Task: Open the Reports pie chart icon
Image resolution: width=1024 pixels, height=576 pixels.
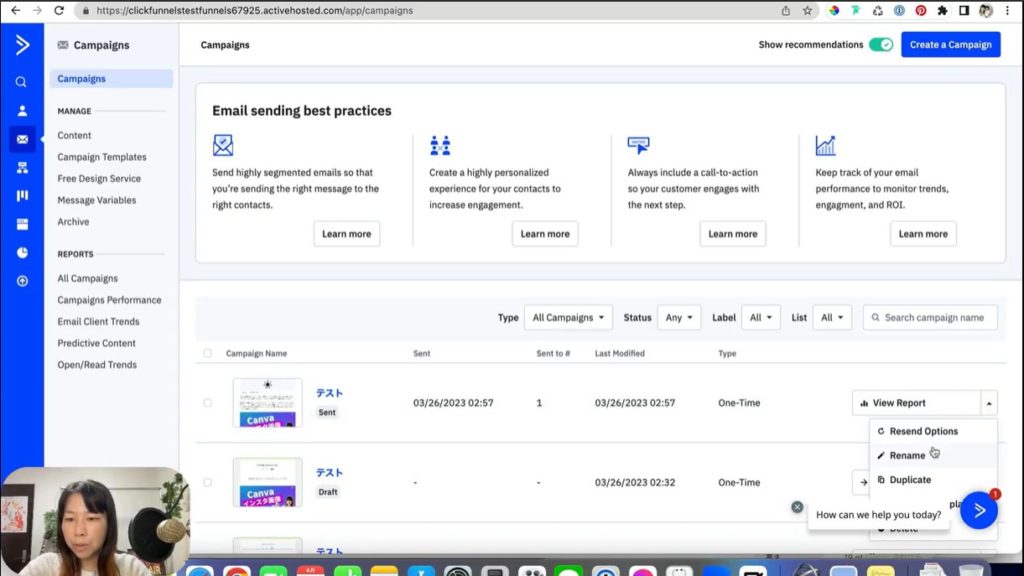Action: (21, 253)
